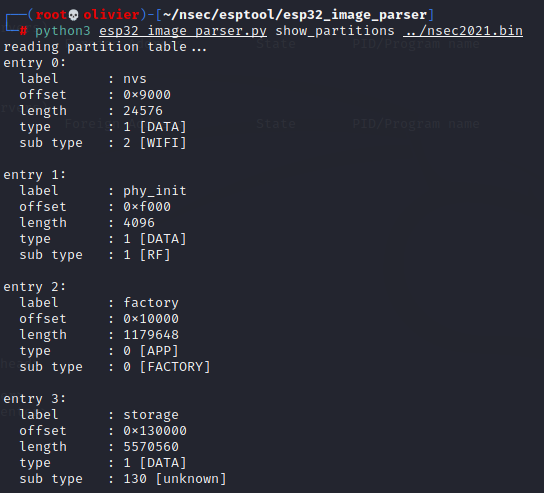544x493 pixels.
Task: Click the 0x9000 offset value
Action: (x=147, y=95)
